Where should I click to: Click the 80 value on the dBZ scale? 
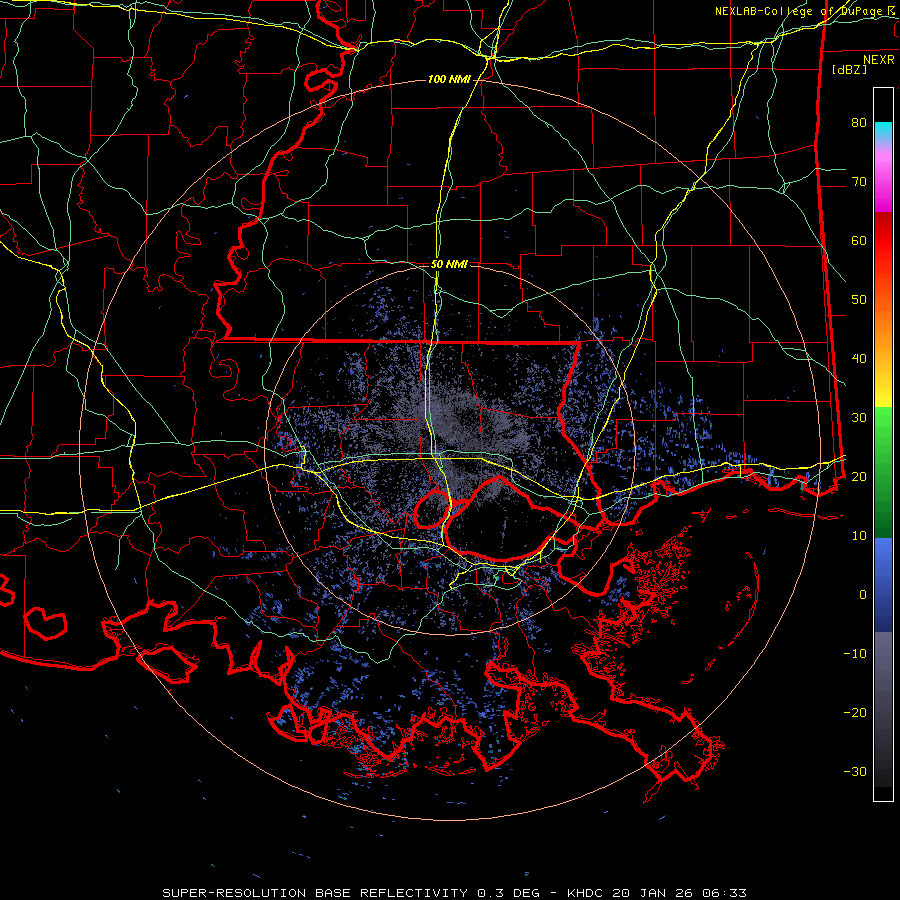click(859, 123)
